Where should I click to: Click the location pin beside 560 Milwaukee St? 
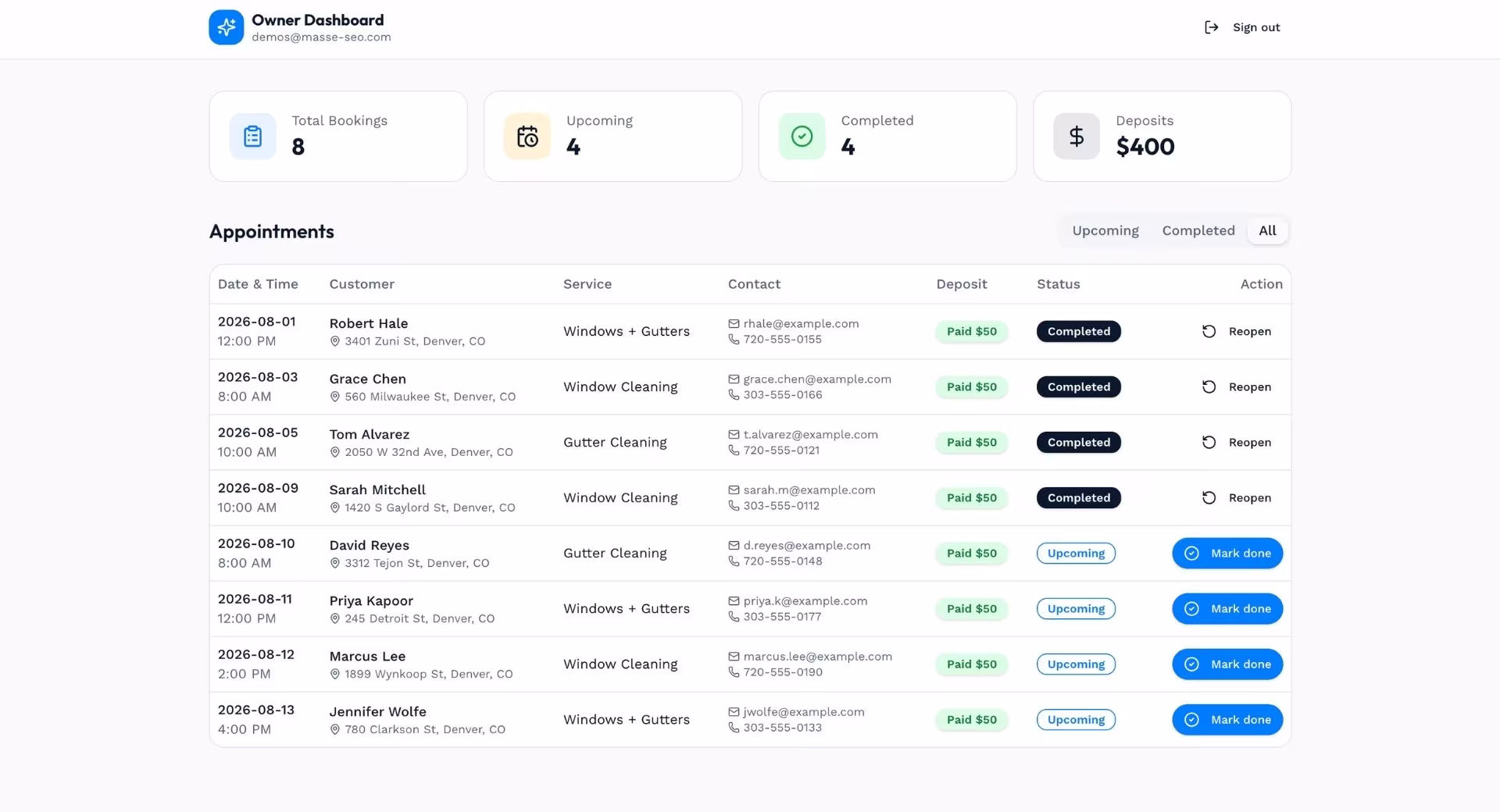click(335, 397)
